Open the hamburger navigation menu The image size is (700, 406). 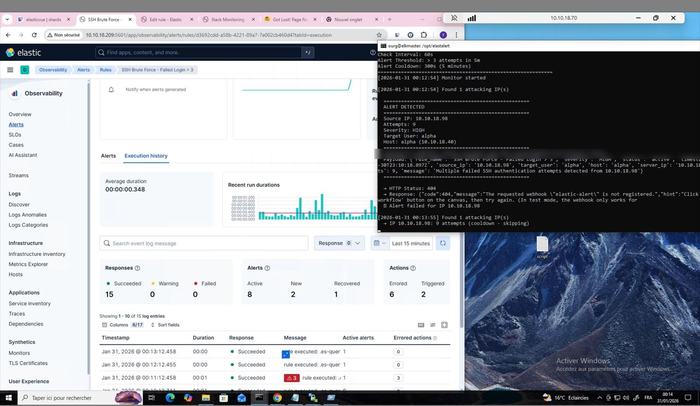10,70
